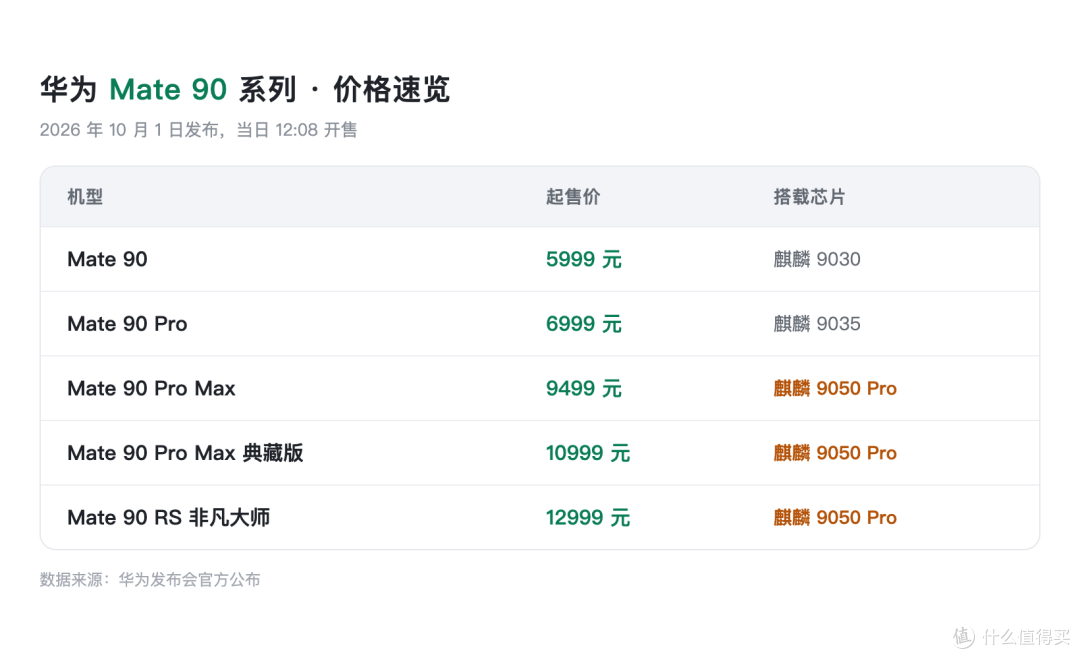Image resolution: width=1080 pixels, height=659 pixels.
Task: Click the "5999 元" price
Action: click(x=584, y=260)
